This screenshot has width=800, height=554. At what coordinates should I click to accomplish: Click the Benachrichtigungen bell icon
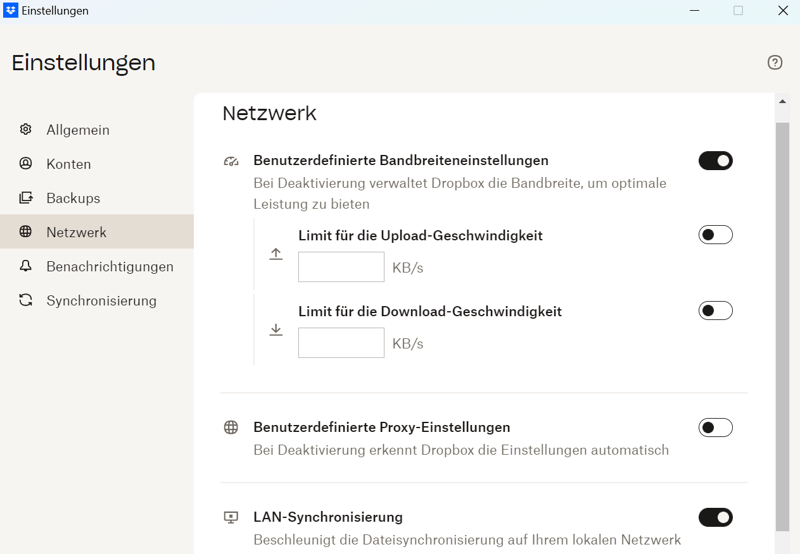26,266
